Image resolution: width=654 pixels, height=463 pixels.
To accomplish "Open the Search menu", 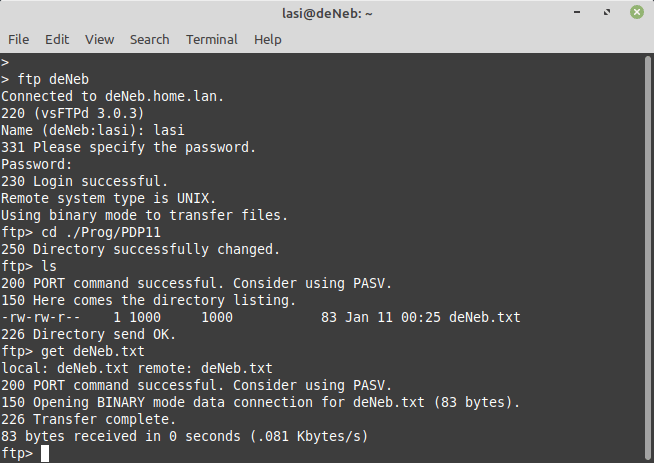I will (149, 39).
